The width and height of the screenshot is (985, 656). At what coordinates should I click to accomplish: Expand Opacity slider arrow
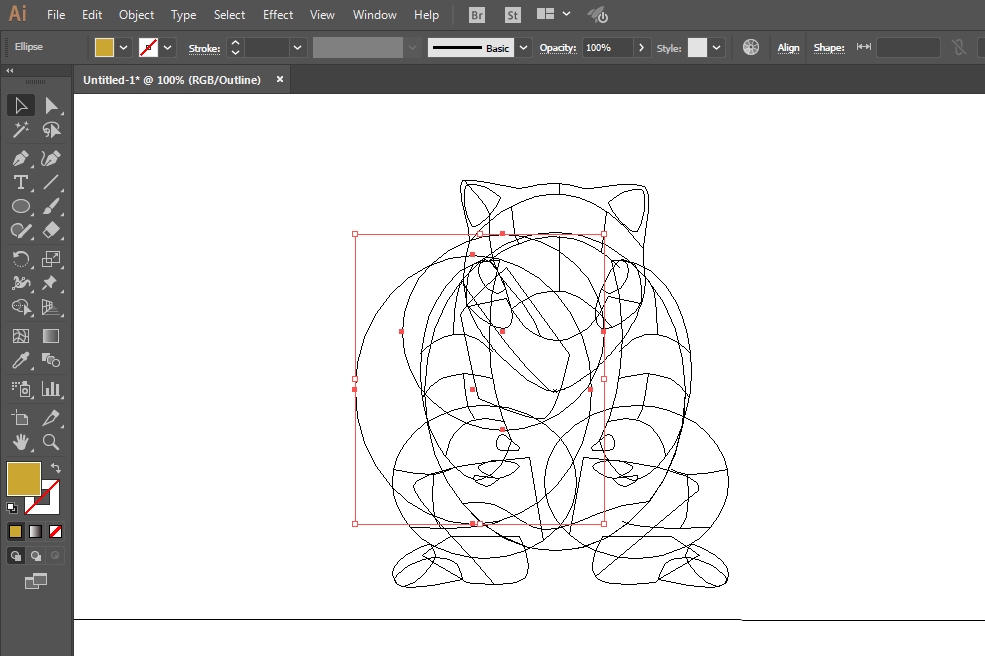[641, 48]
